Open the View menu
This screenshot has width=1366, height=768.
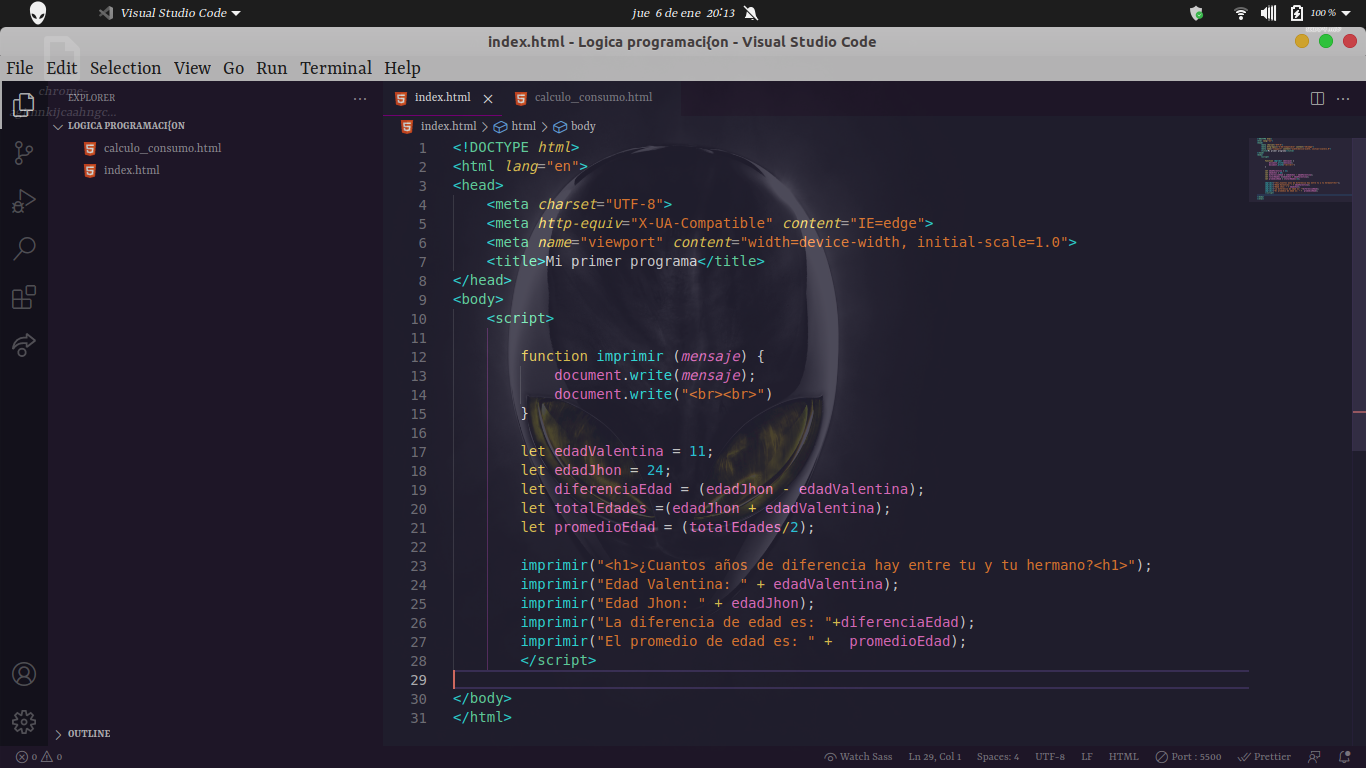[192, 68]
